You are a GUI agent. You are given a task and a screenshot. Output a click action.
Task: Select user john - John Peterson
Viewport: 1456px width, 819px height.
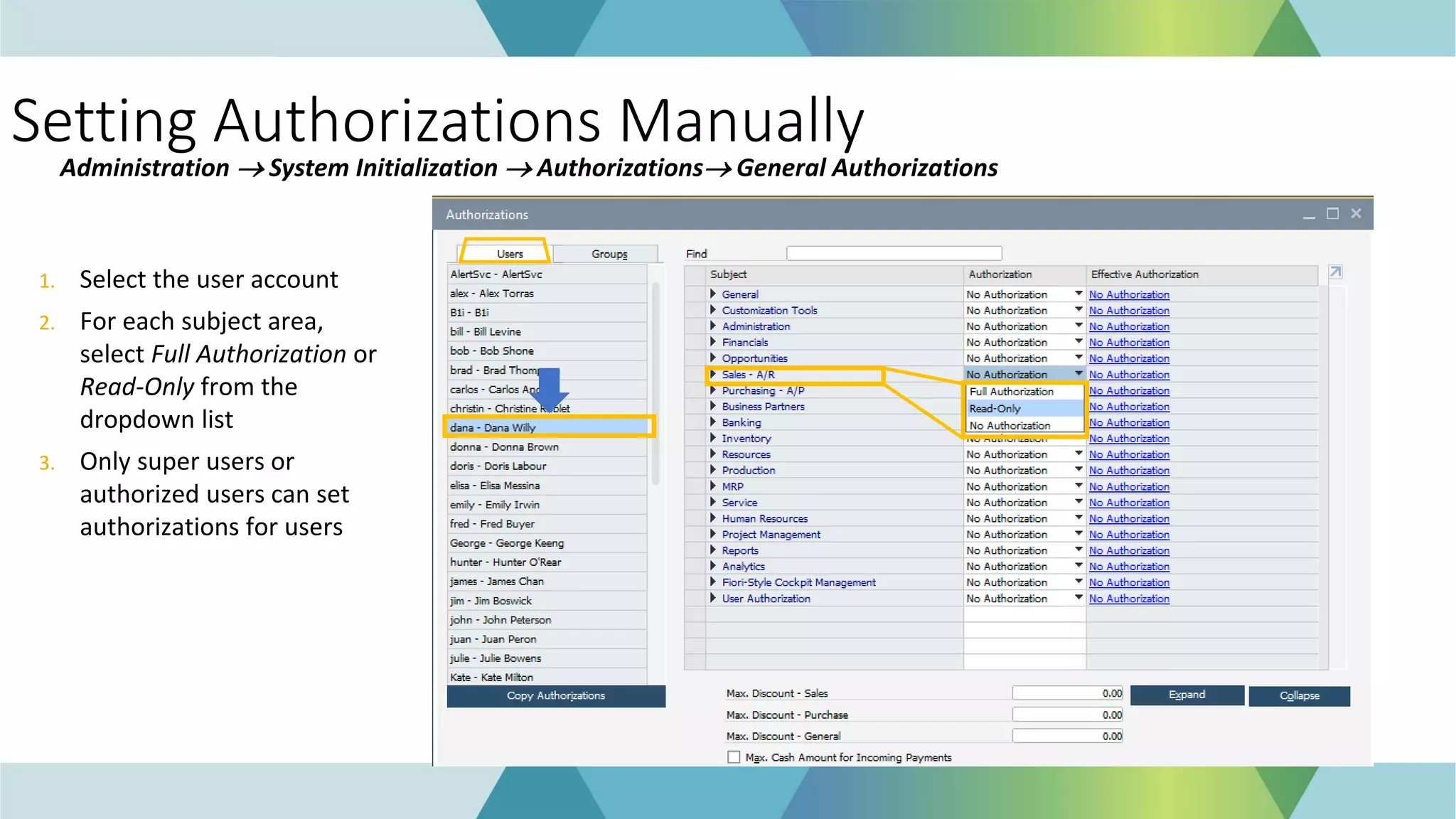tap(547, 620)
